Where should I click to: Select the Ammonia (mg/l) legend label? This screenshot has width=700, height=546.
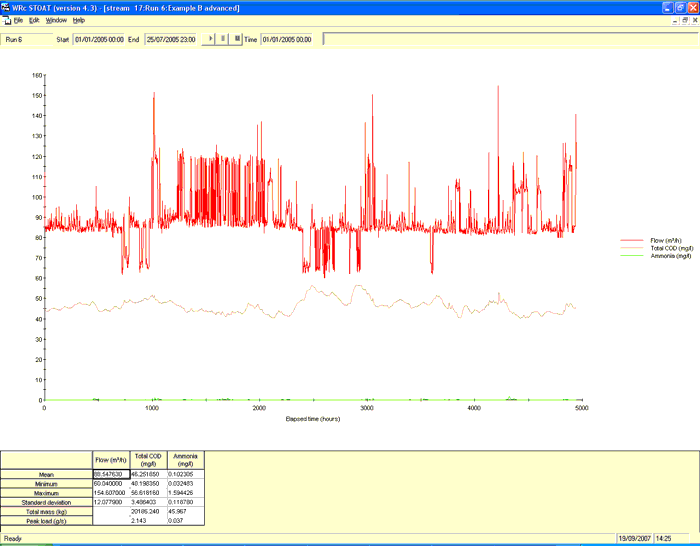coord(671,256)
